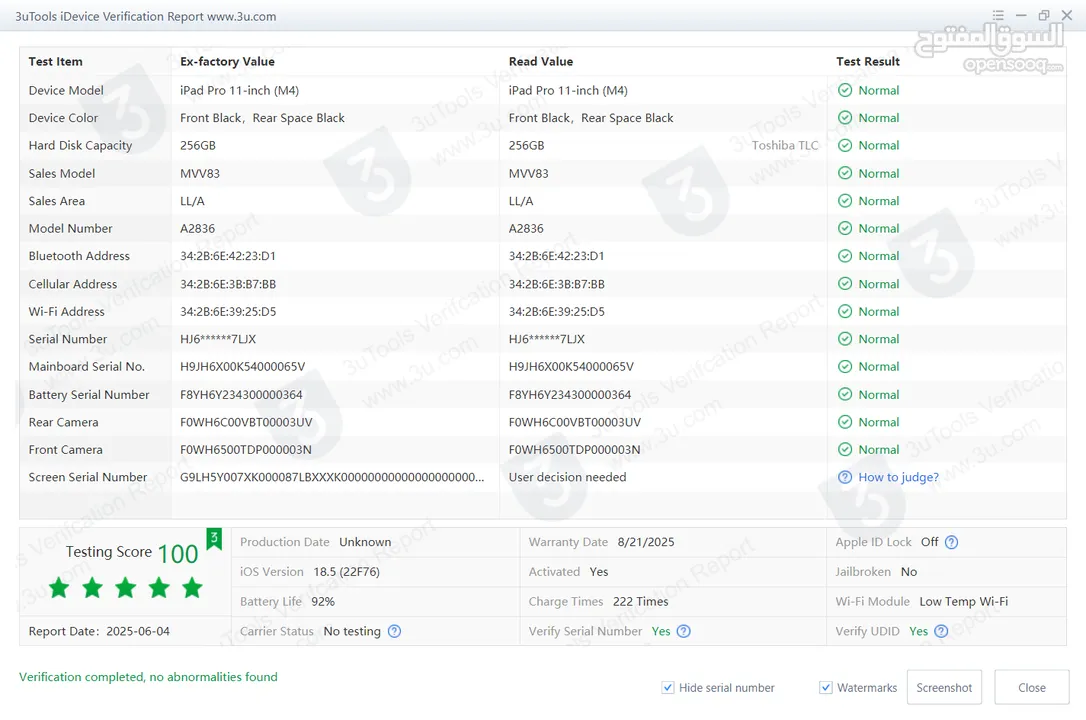This screenshot has height=720, width=1086.
Task: Click the first green rating star
Action: [60, 588]
